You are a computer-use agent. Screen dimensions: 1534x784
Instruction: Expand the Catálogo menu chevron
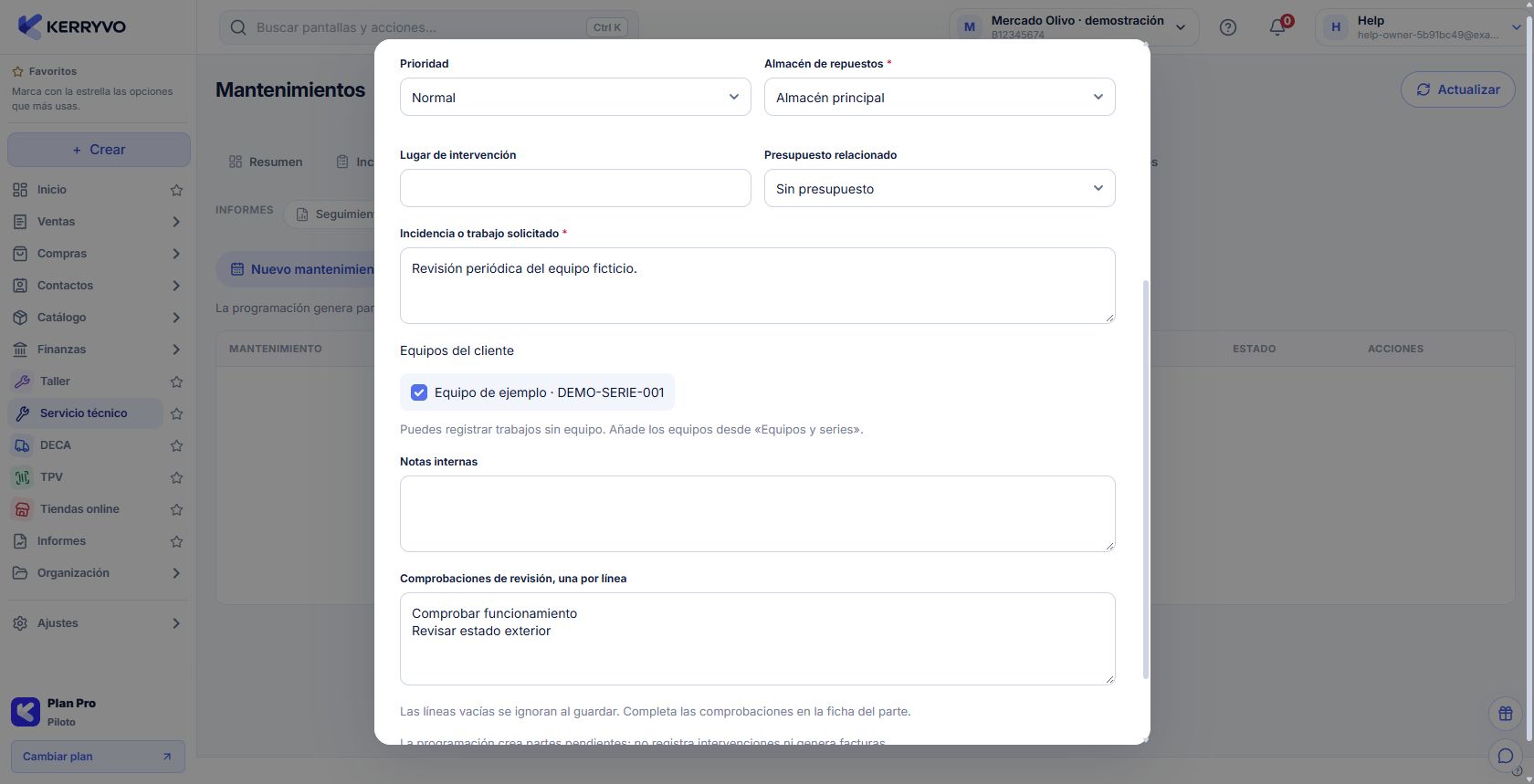176,318
